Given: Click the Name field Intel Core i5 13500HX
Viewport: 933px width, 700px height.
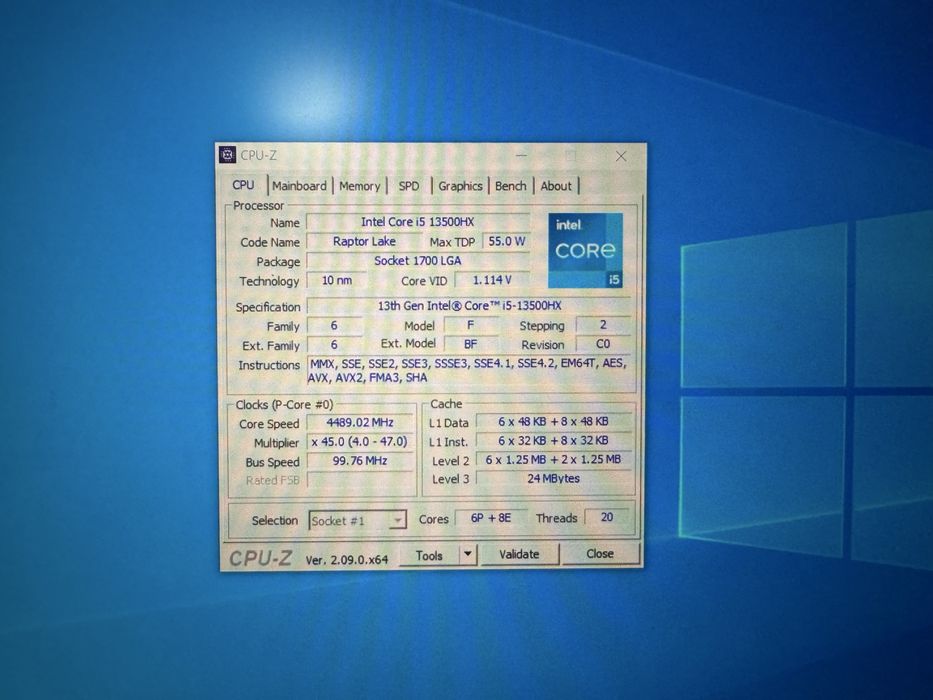Looking at the screenshot, I should (x=418, y=222).
